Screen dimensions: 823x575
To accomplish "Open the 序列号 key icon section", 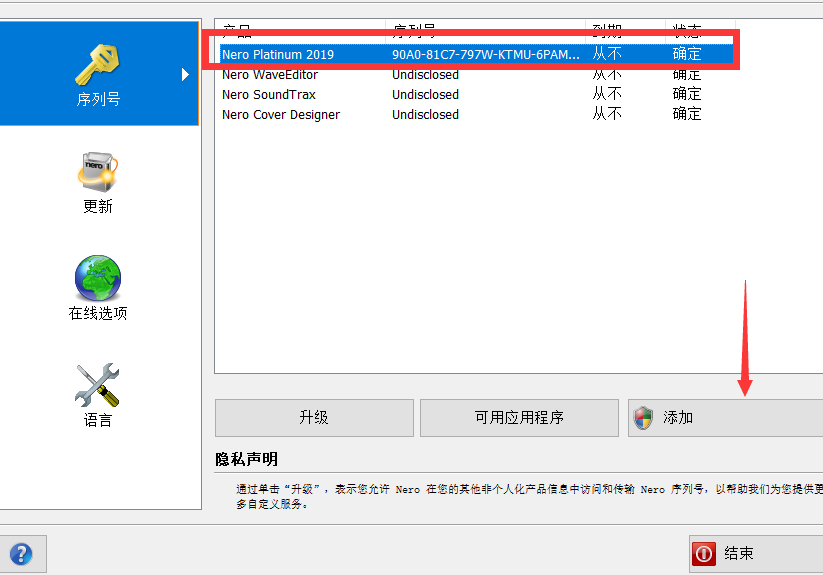I will coord(98,65).
